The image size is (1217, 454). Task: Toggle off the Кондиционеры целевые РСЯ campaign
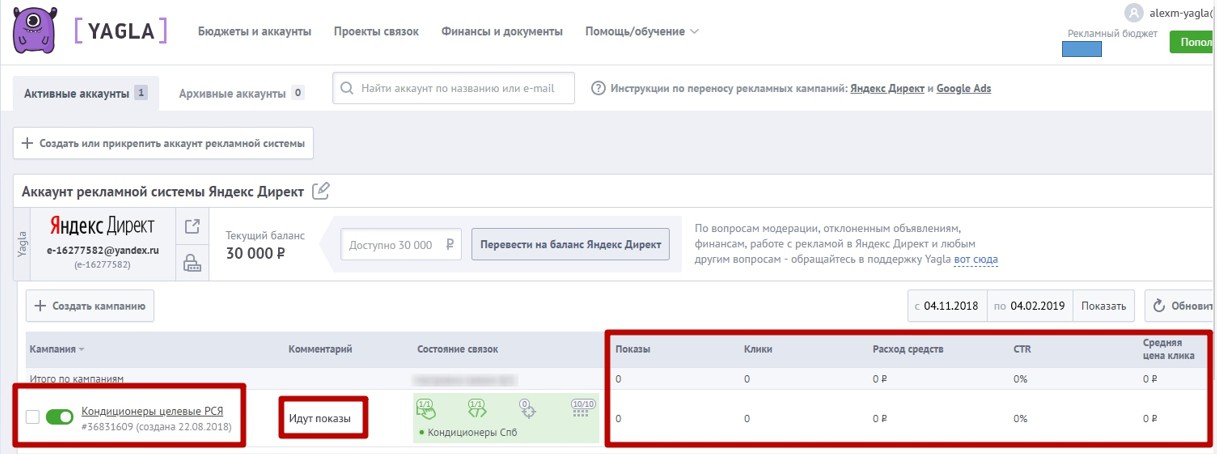tap(60, 416)
